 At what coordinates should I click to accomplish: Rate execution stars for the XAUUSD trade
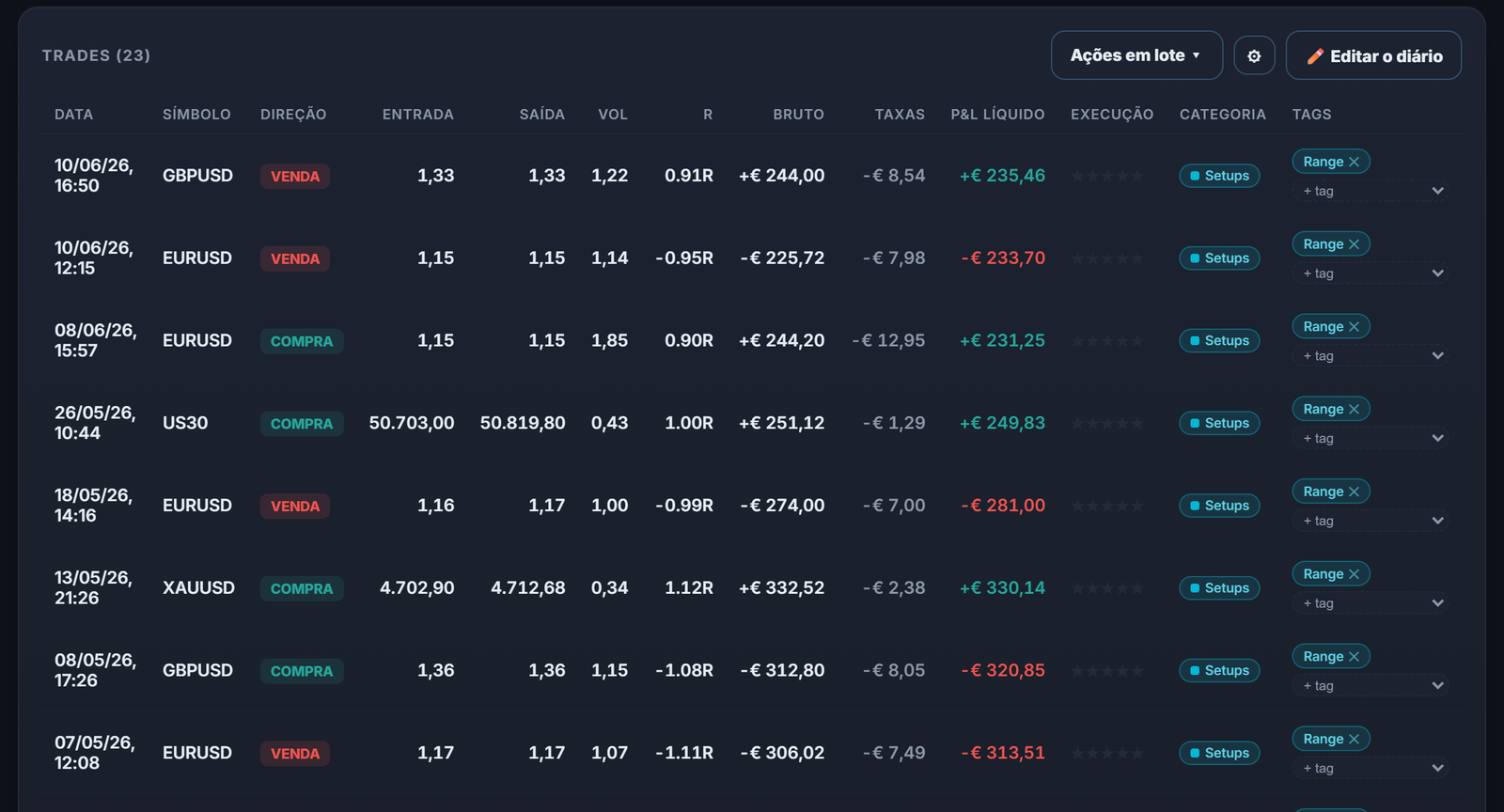click(x=1107, y=588)
